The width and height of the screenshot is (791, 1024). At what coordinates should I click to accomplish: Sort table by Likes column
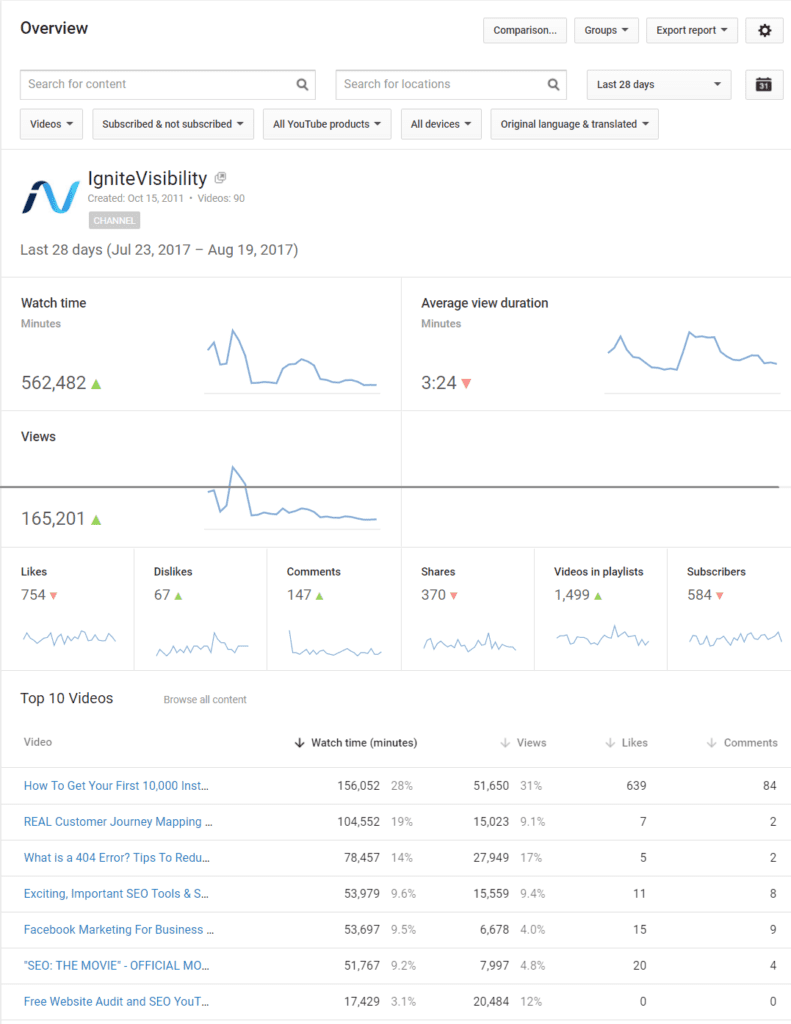pyautogui.click(x=626, y=743)
